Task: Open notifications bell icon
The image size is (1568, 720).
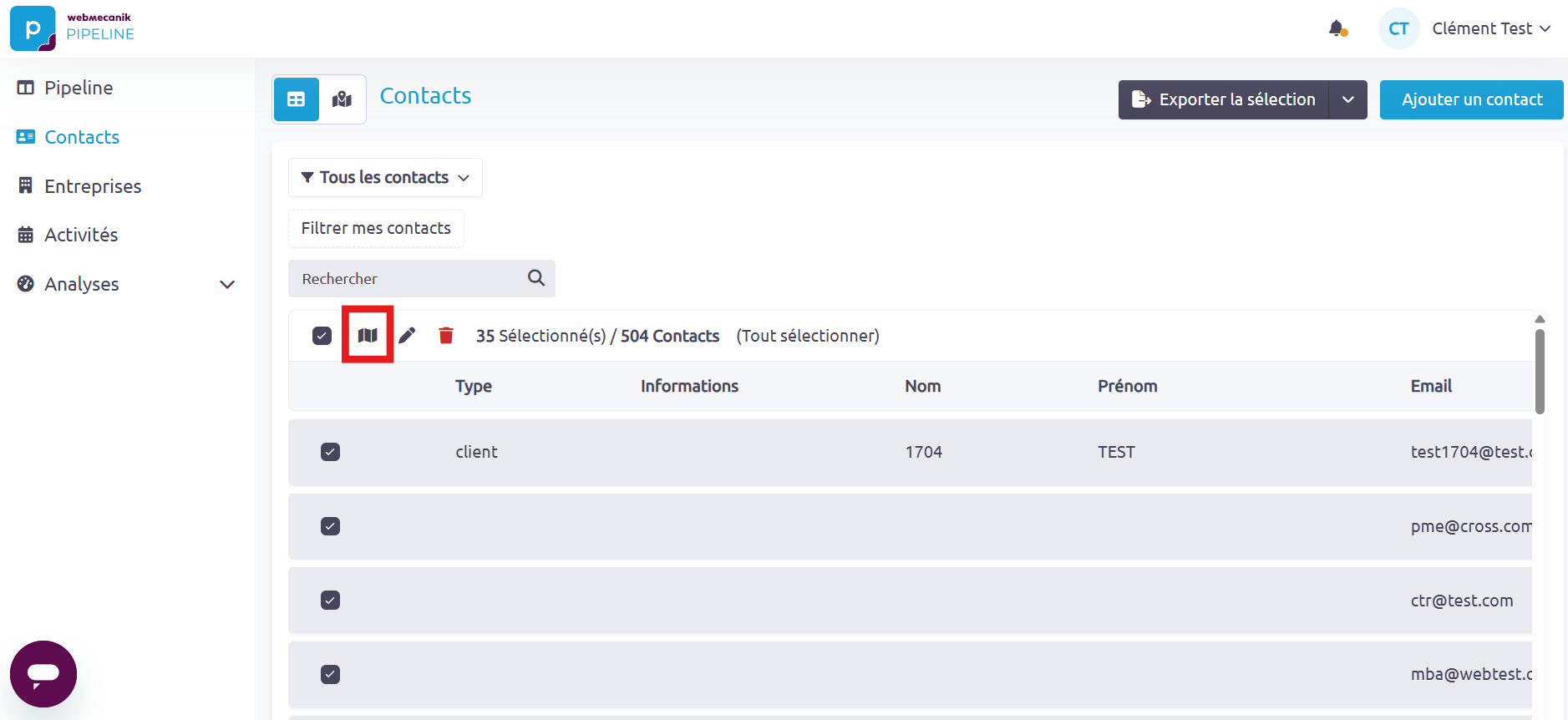Action: 1337,28
